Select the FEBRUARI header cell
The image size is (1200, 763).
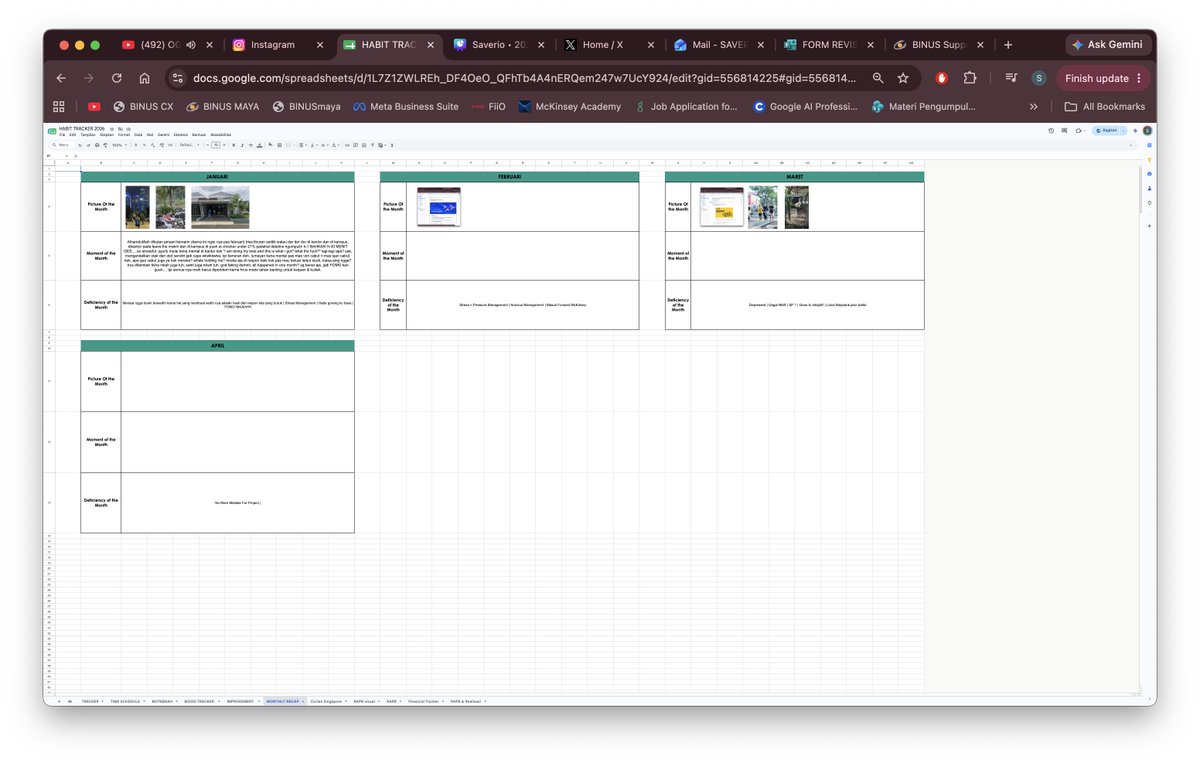click(x=509, y=177)
